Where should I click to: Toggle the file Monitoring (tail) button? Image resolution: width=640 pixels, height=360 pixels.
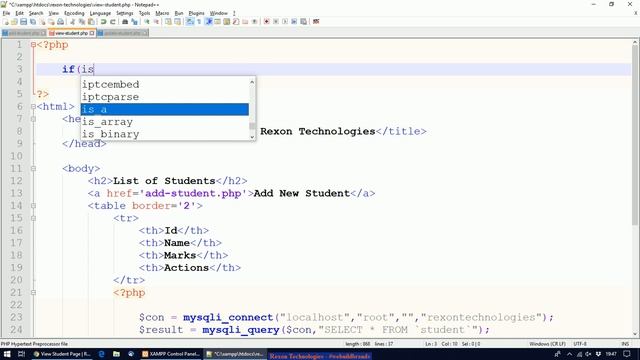(x=254, y=22)
